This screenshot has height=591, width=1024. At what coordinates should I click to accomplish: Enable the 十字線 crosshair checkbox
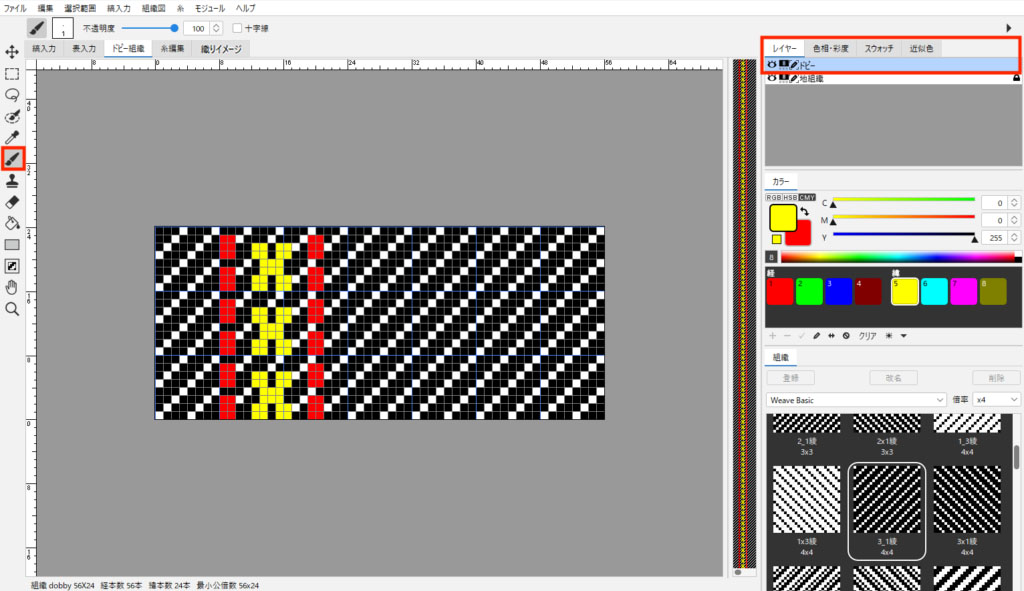tap(237, 28)
